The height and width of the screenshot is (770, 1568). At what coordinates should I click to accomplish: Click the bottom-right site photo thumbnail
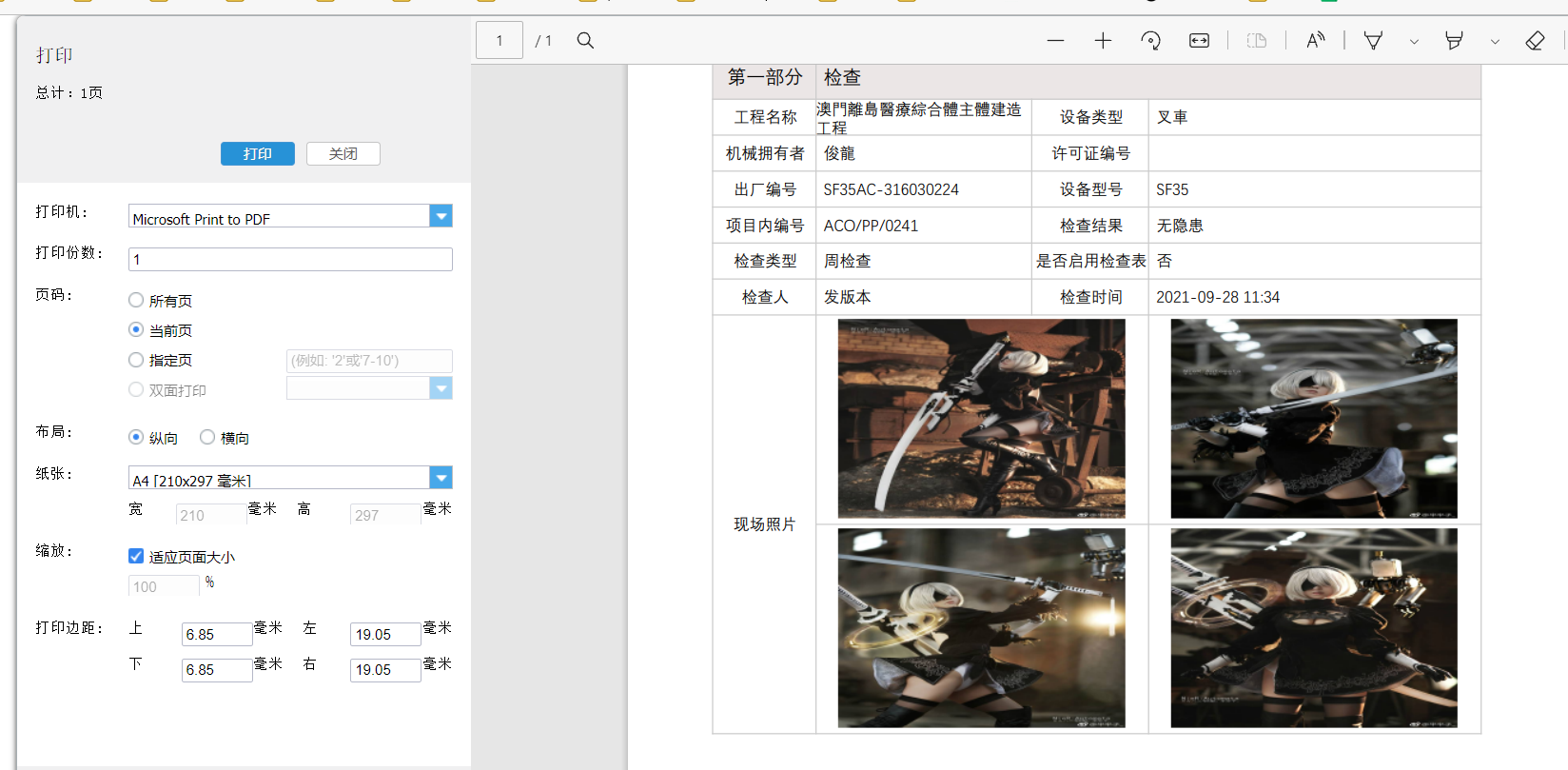1314,628
